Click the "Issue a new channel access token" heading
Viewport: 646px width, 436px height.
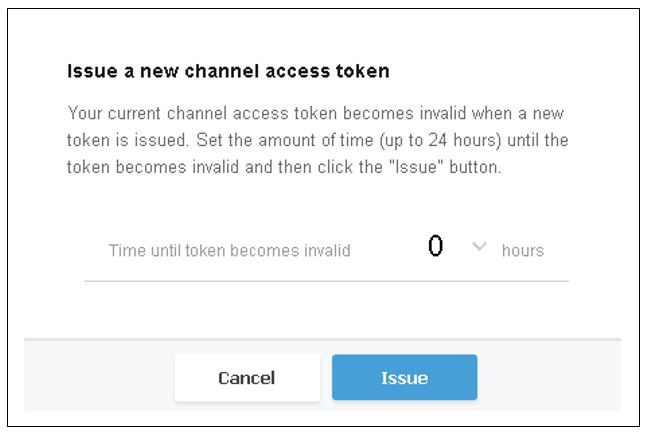pos(228,72)
